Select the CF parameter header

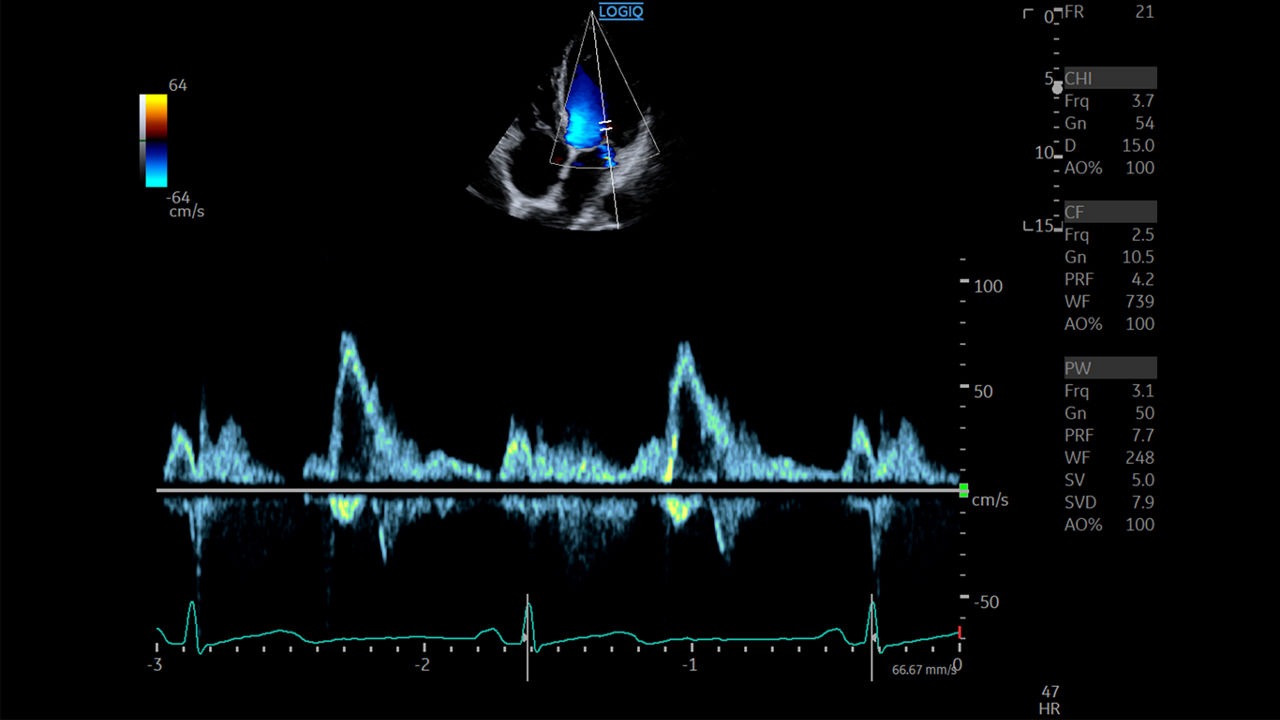[1110, 212]
